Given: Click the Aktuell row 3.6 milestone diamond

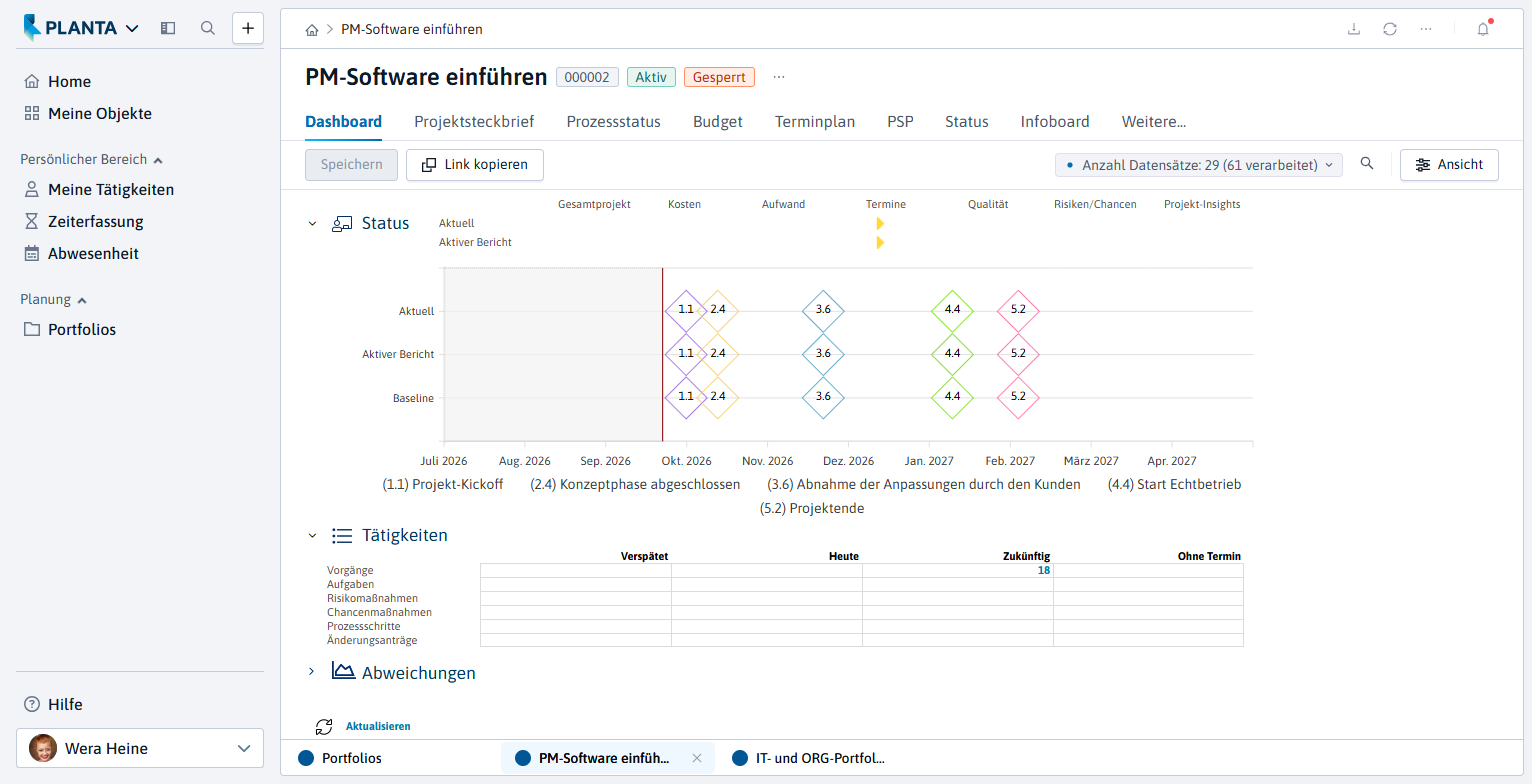Looking at the screenshot, I should [x=823, y=310].
